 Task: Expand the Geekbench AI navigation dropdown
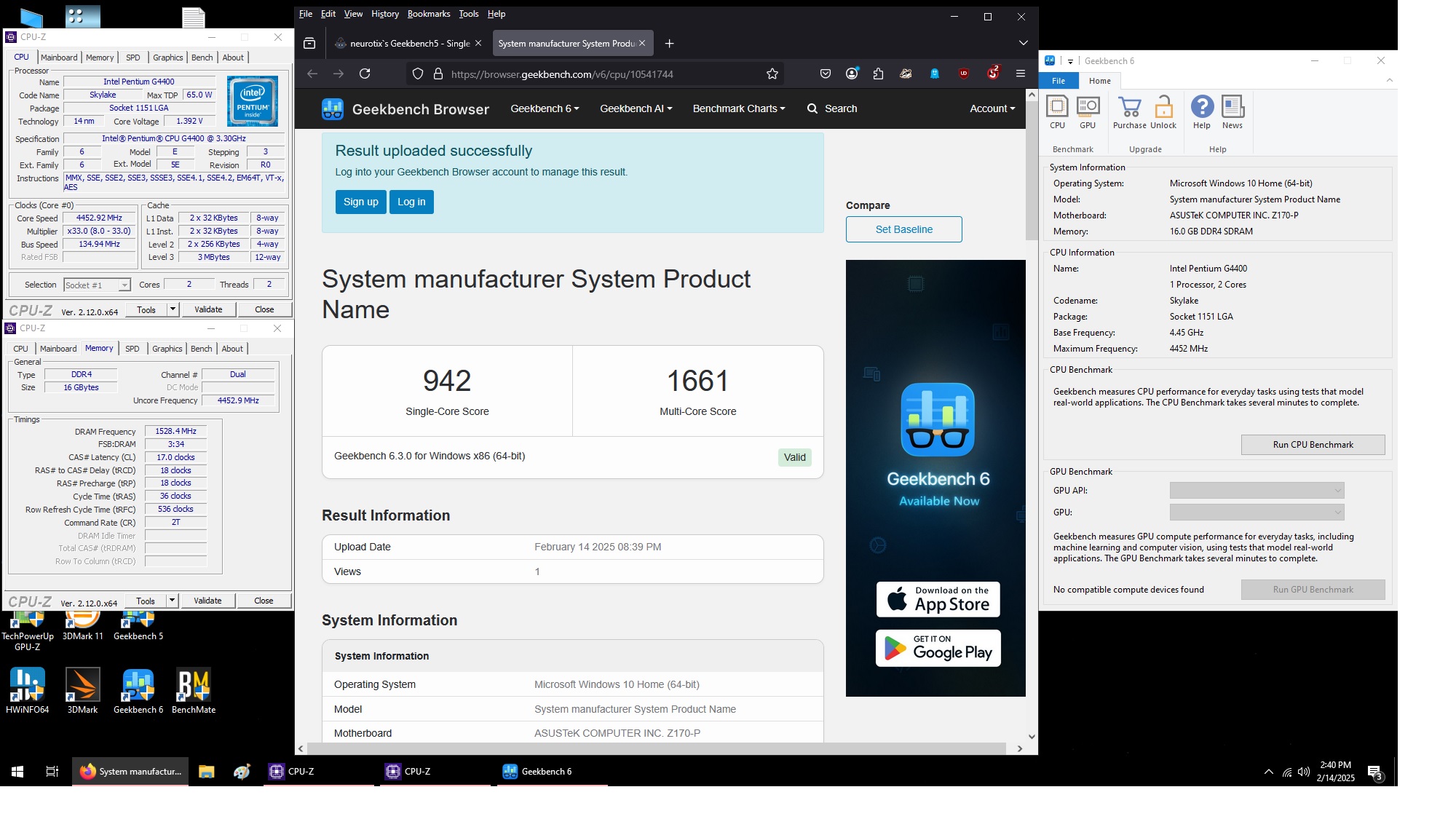[x=636, y=108]
